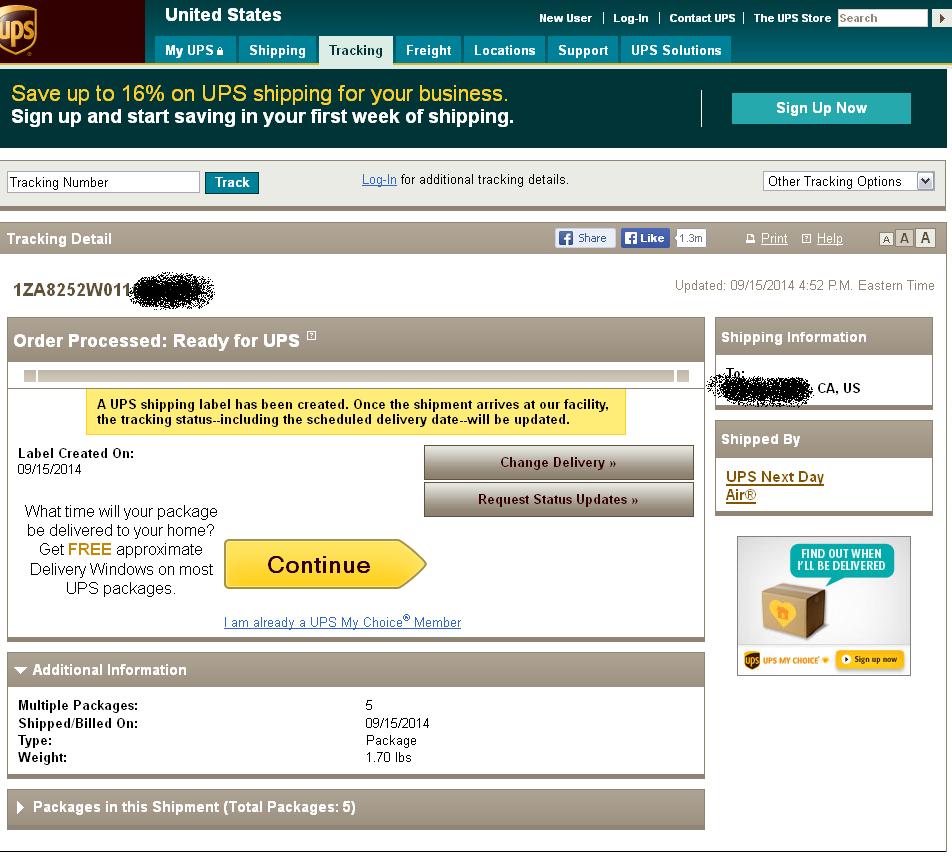Viewport: 952px width, 860px height.
Task: Click the New User link
Action: click(x=565, y=18)
